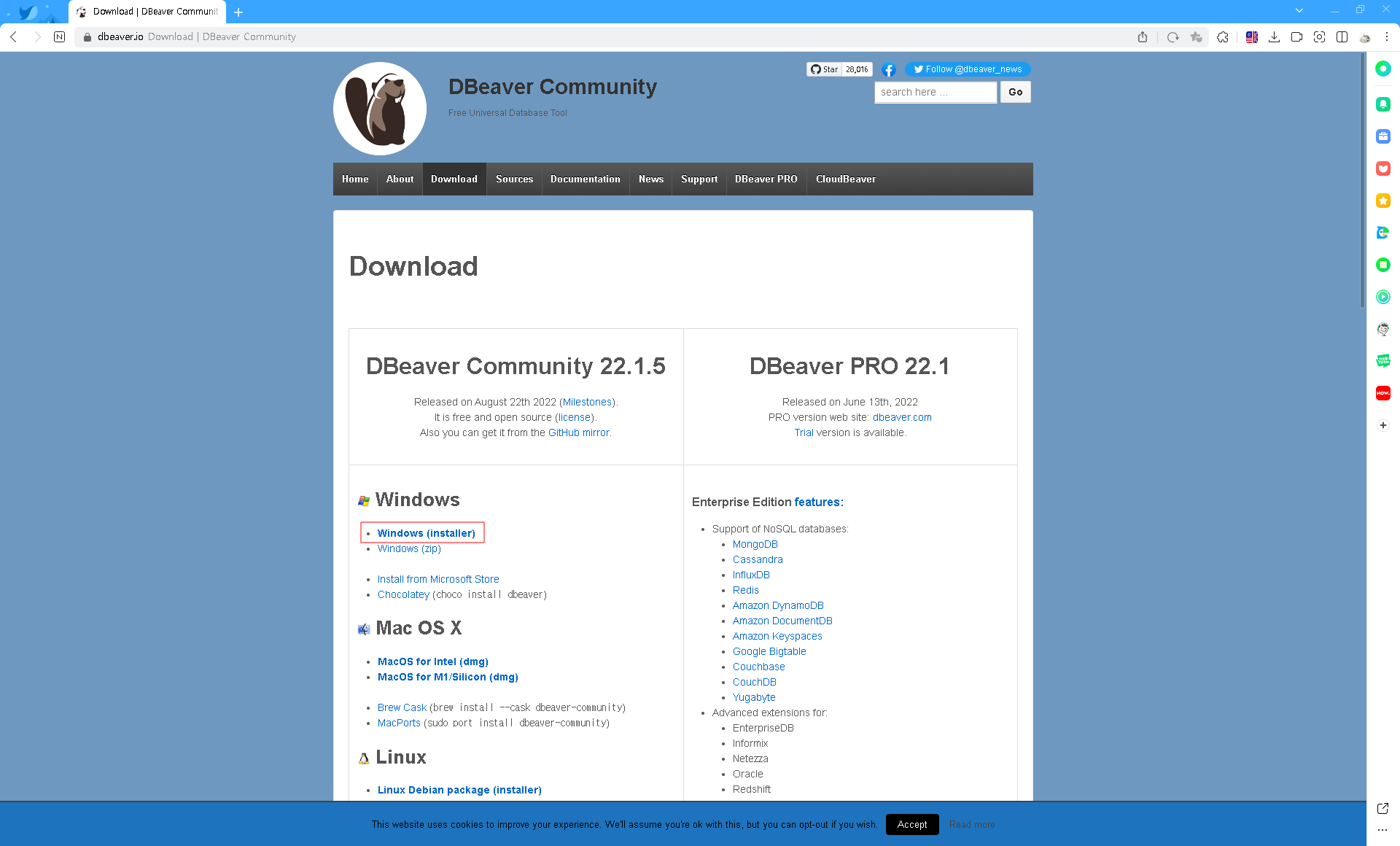The height and width of the screenshot is (846, 1400).
Task: Accept the cookies notice
Action: point(911,824)
